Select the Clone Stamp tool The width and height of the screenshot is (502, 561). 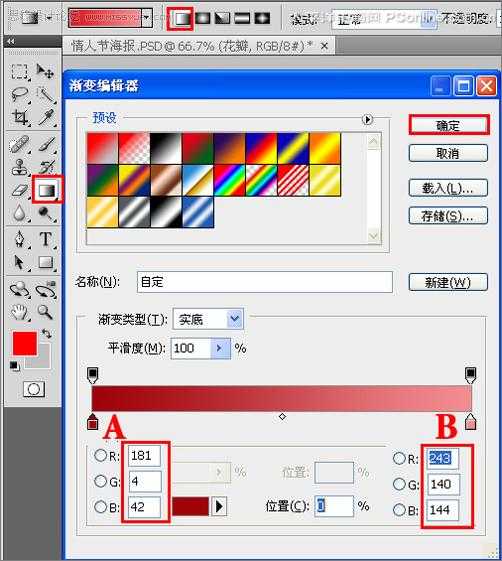coord(19,167)
